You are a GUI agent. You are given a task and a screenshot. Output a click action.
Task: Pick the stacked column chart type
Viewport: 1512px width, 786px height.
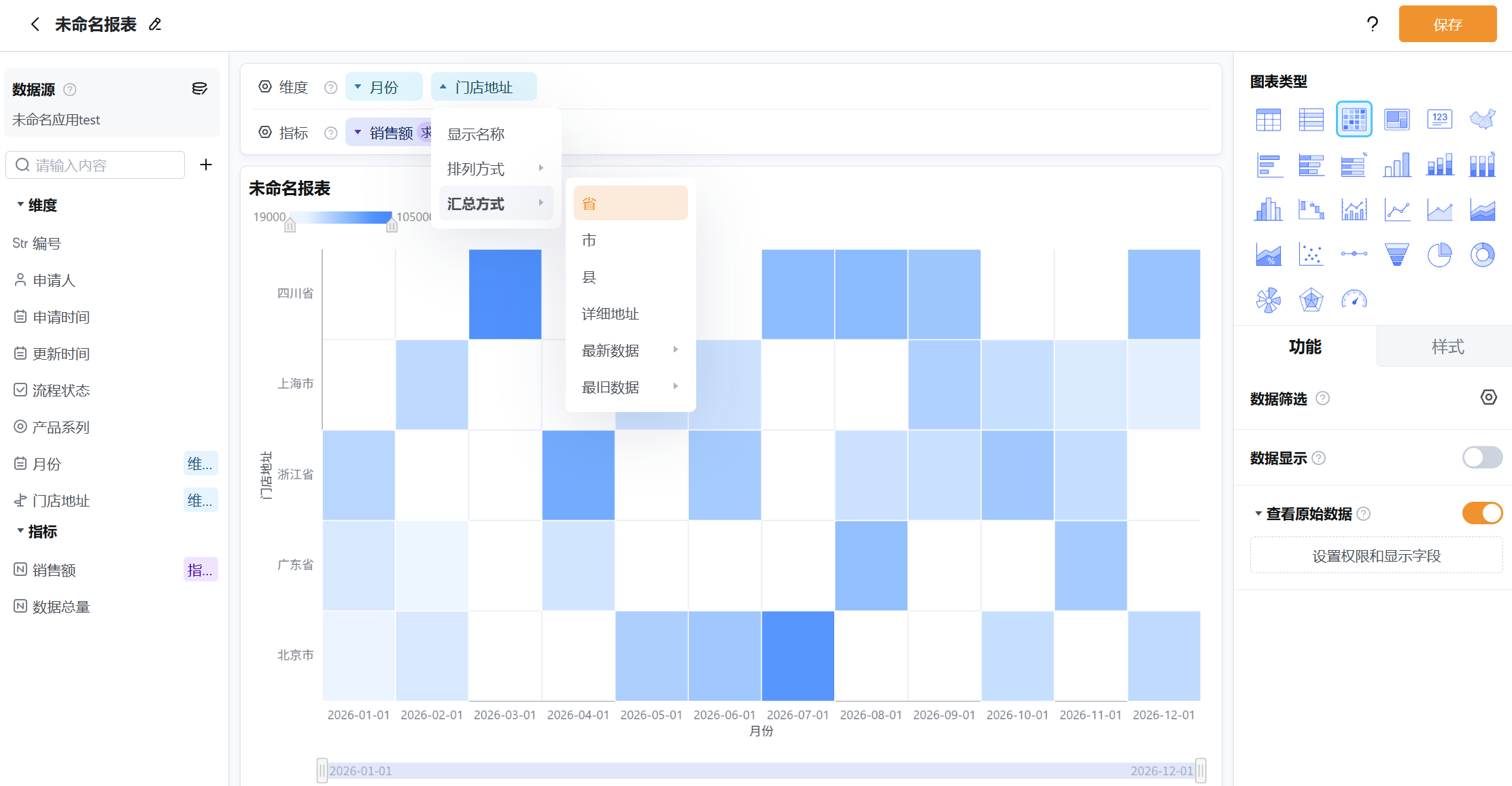[1440, 165]
